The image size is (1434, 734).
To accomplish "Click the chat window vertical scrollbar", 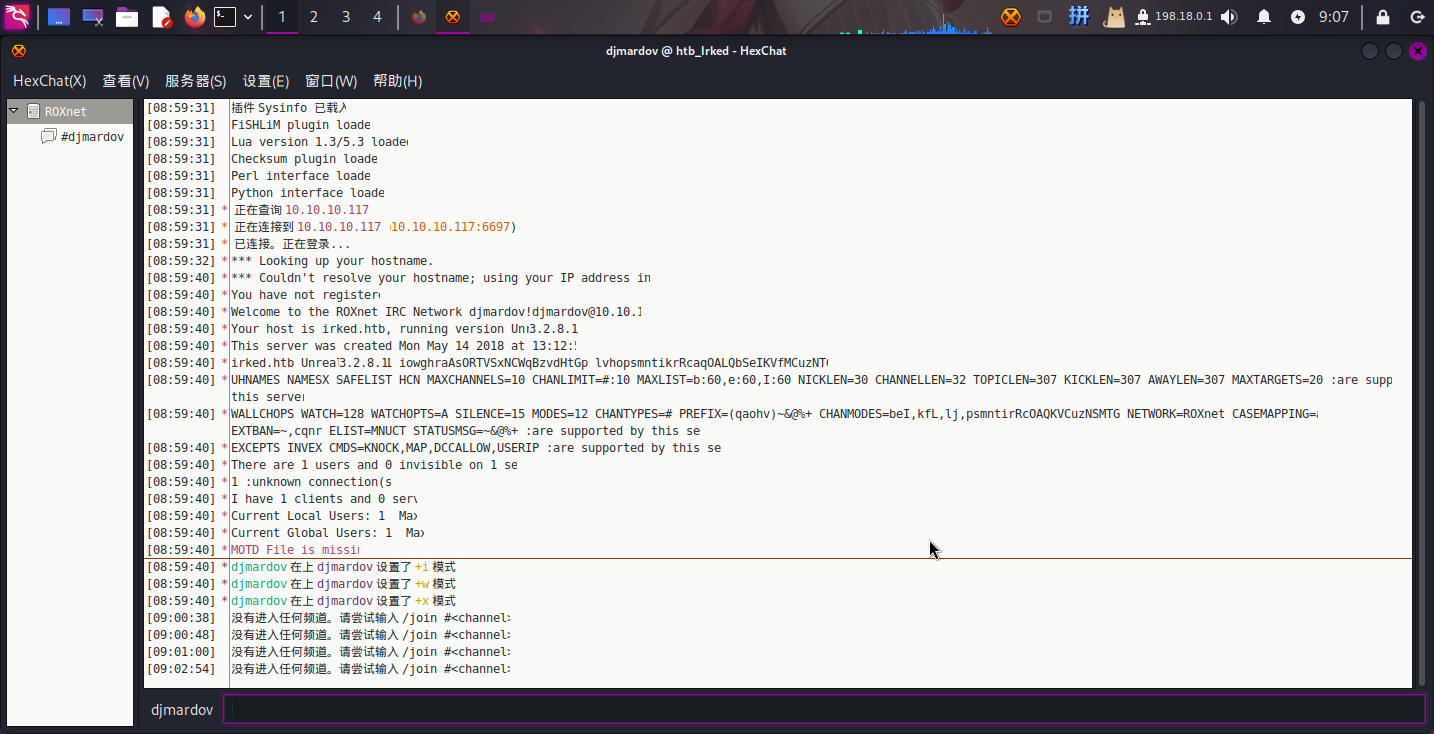I will pos(1421,392).
